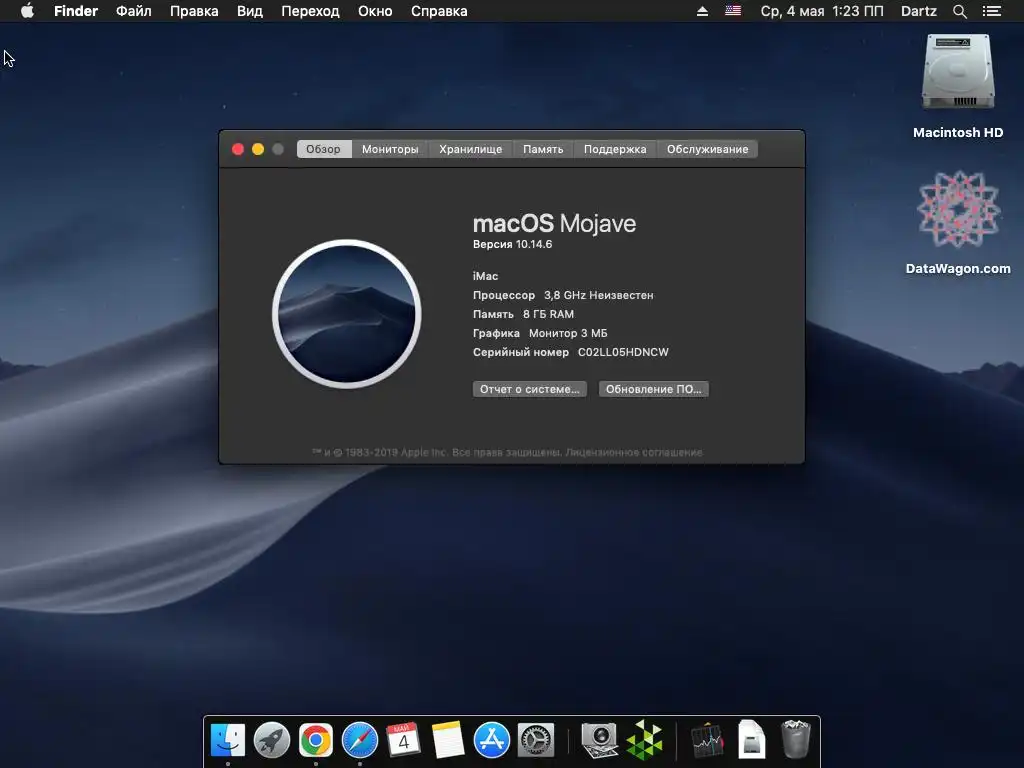The width and height of the screenshot is (1024, 768).
Task: Switch to the Хранилище tab
Action: point(470,149)
